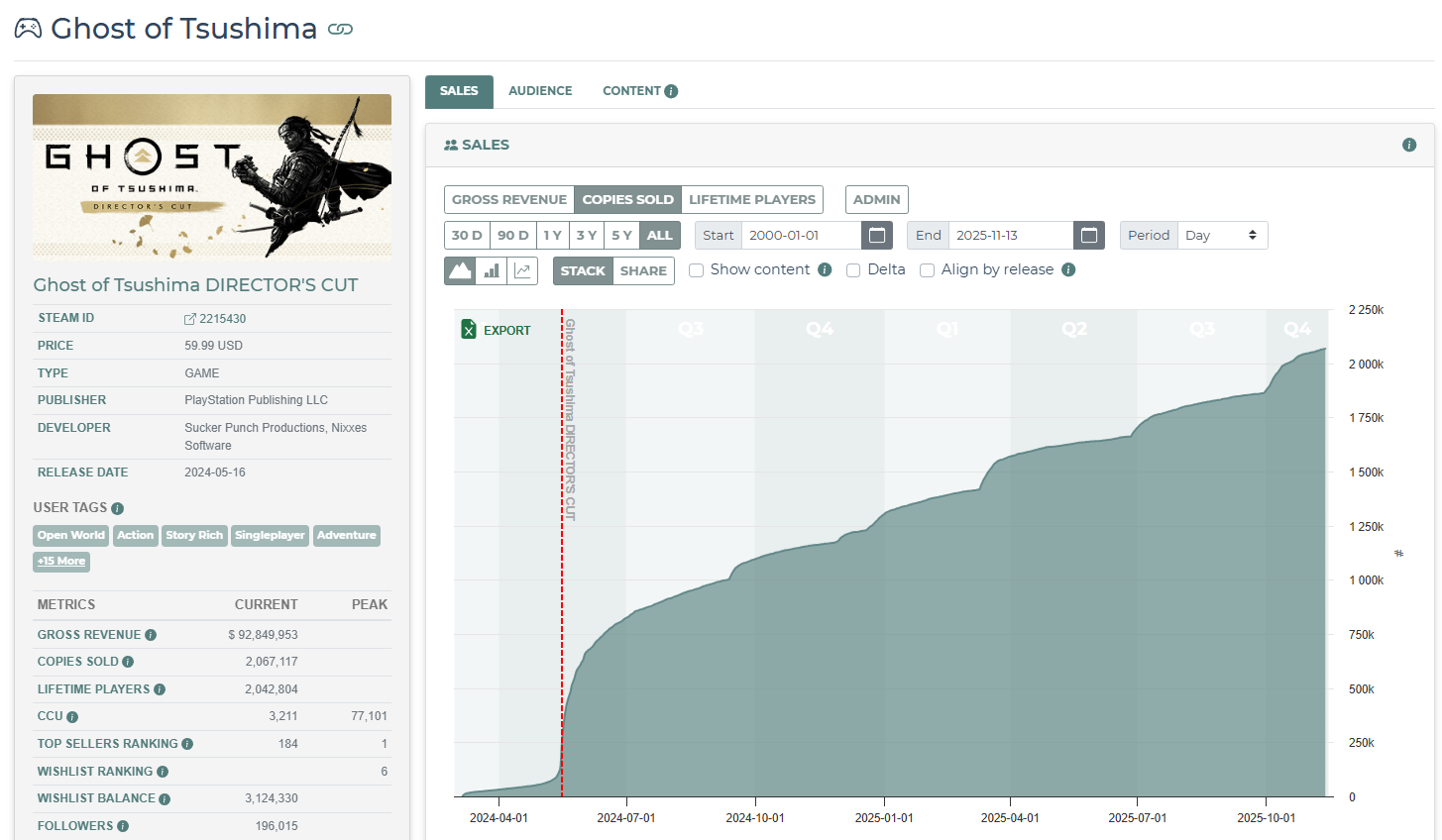Click the CCU info icon
This screenshot has width=1442, height=840.
tap(72, 717)
